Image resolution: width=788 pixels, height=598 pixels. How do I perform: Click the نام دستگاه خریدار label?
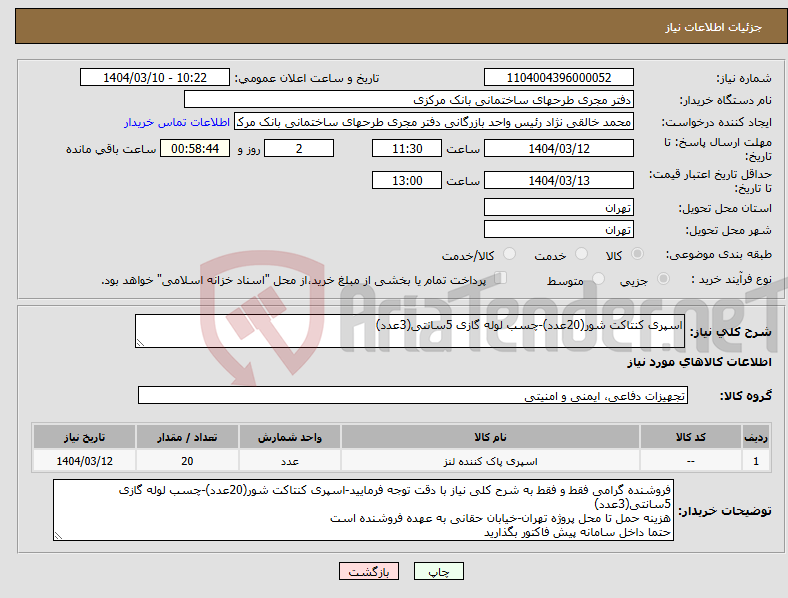coord(726,101)
